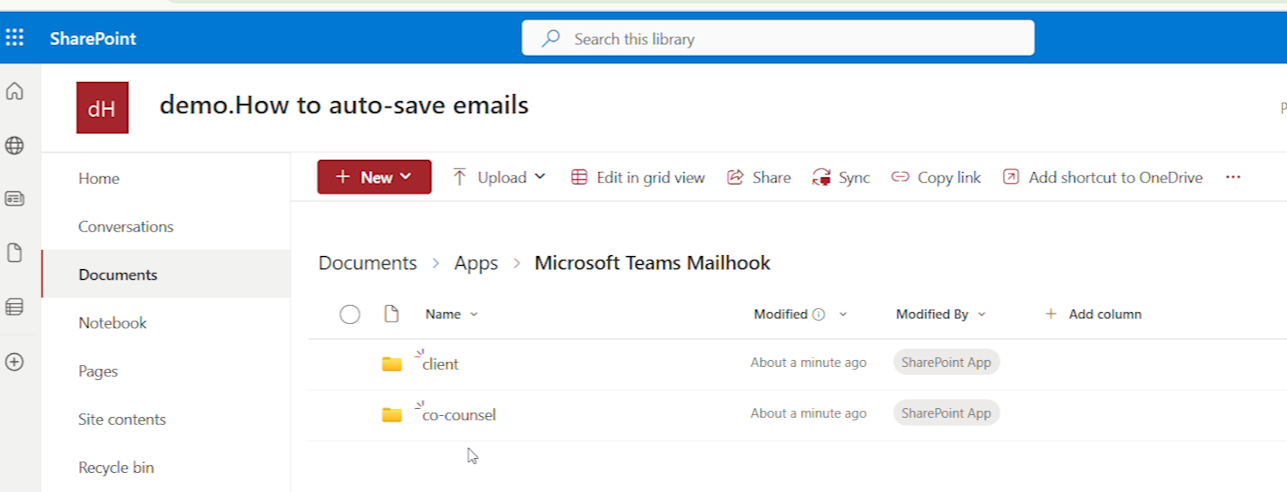Viewport: 1287px width, 492px height.
Task: Click client row's About a minute ago
Action: 809,362
